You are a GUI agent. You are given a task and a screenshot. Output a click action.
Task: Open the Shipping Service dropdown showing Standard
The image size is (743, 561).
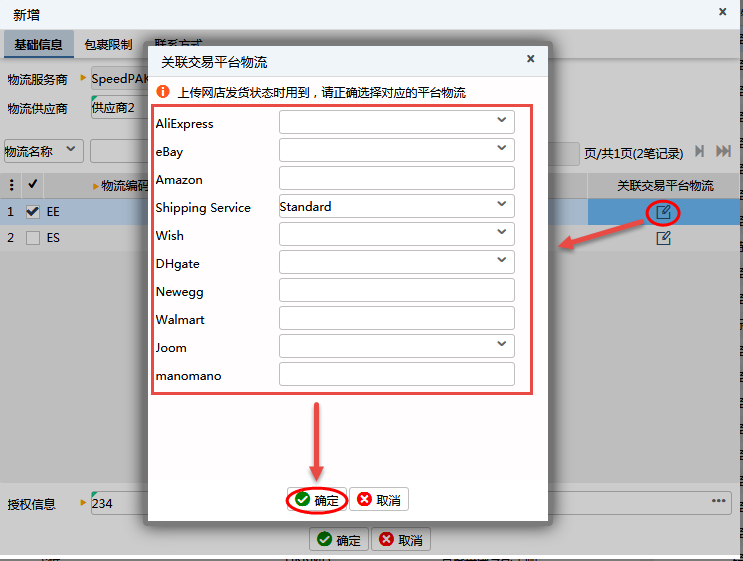[x=501, y=205]
